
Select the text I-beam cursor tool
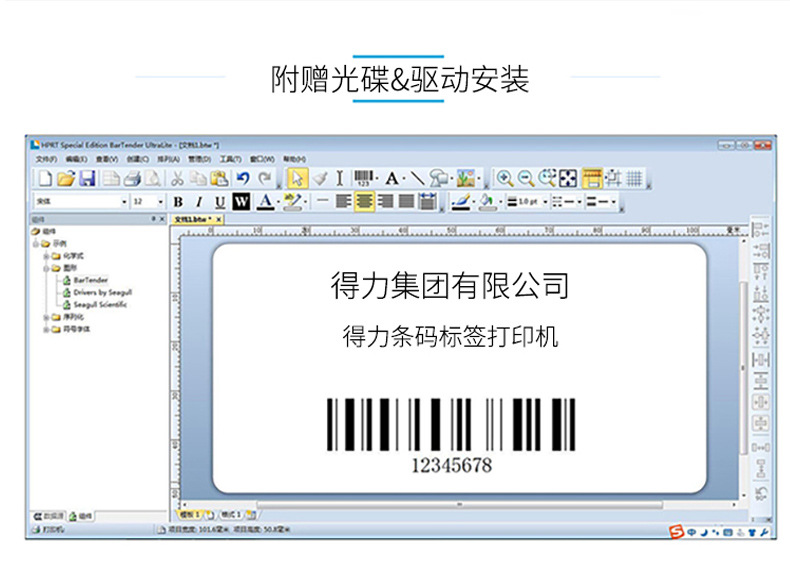point(340,178)
